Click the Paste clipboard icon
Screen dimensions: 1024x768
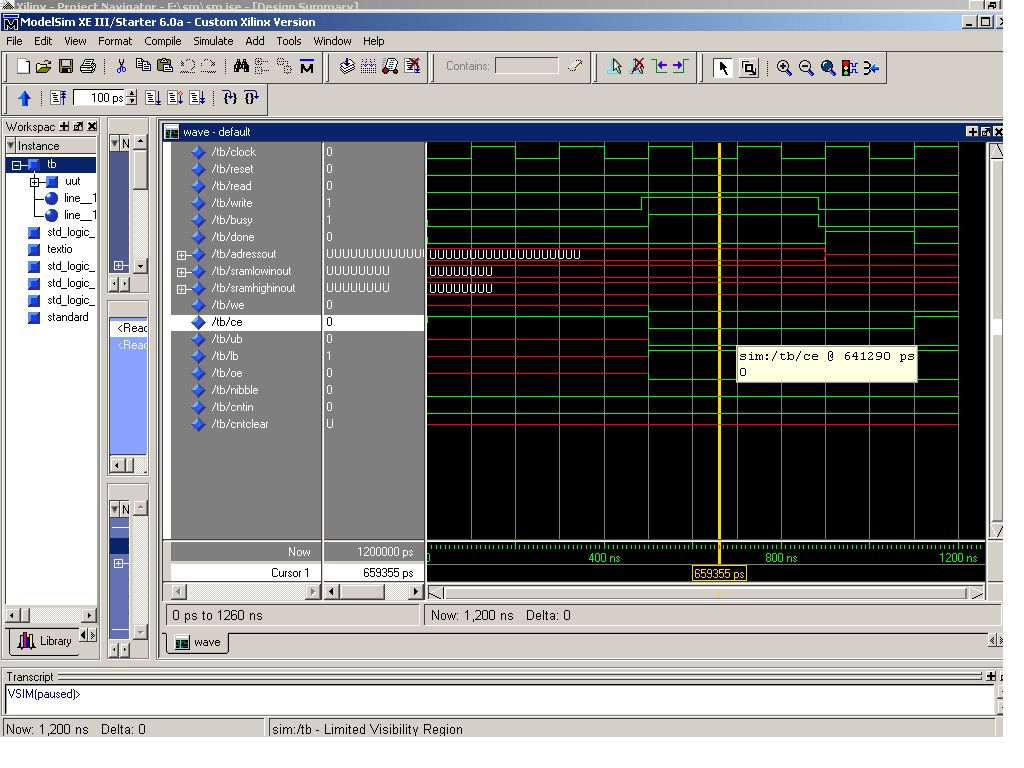(165, 65)
